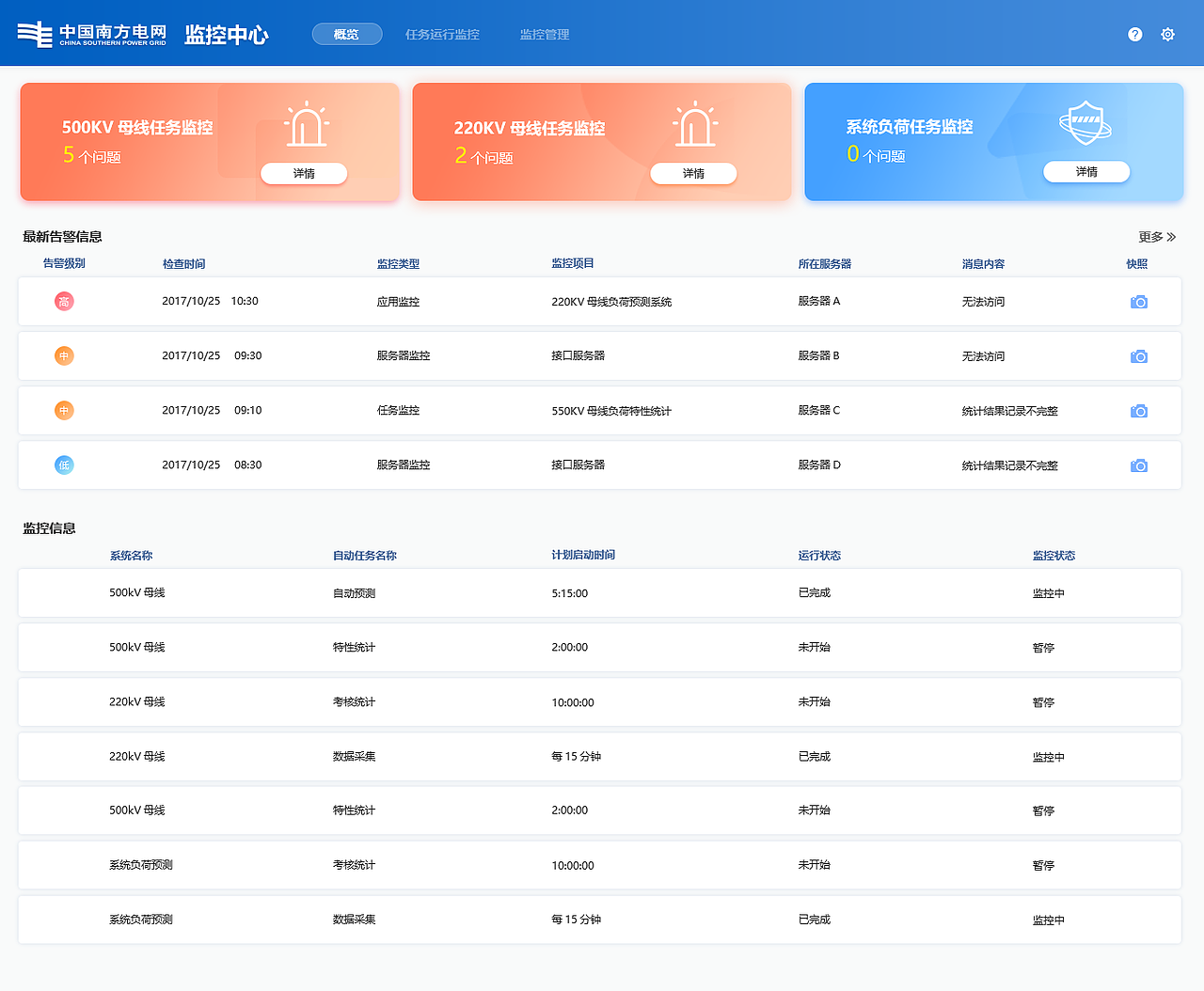This screenshot has height=991, width=1204.
Task: Open snapshot camera for 服务器 D alert
Action: point(1139,465)
